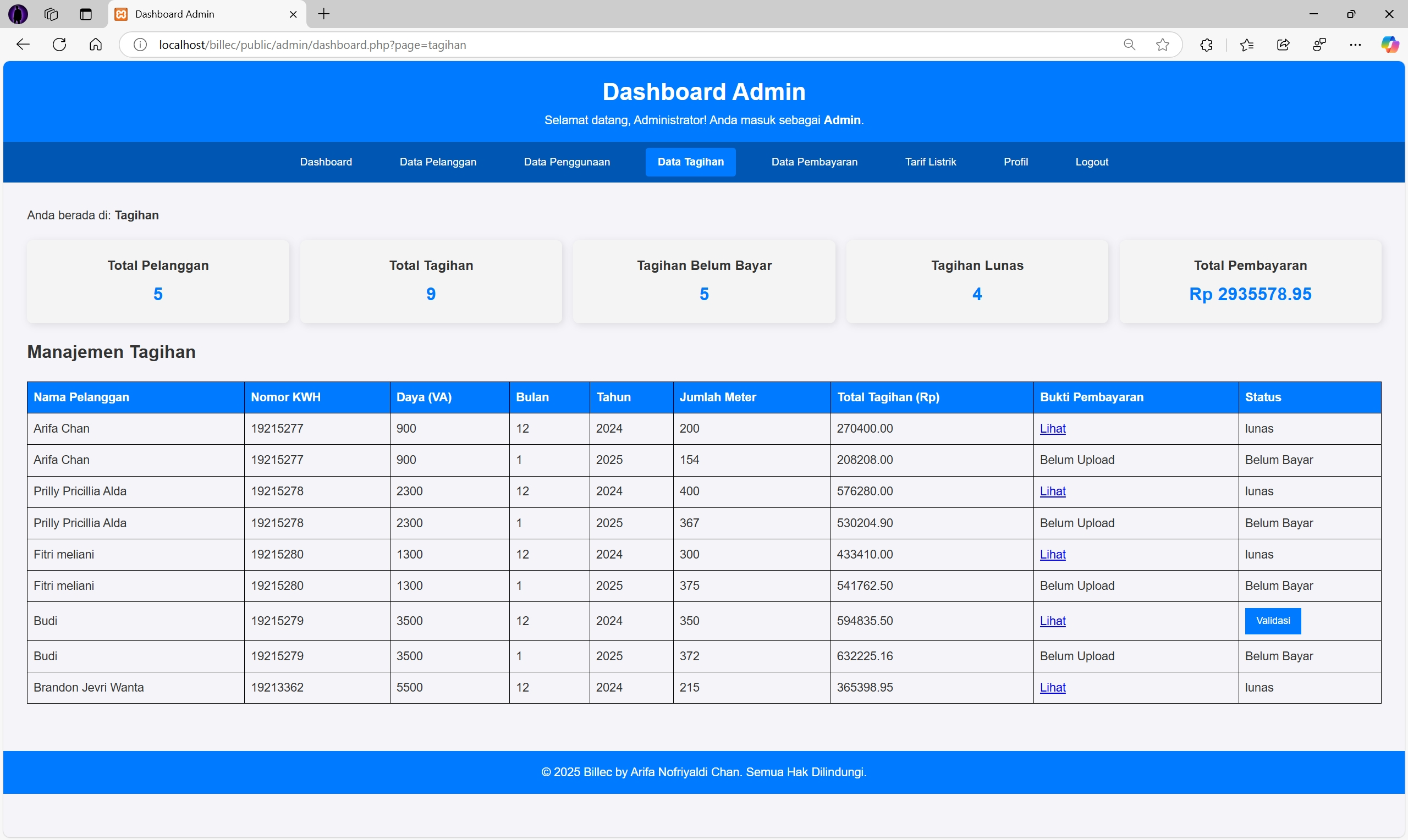Click the Total Pembayaran Rp 2935578.95 value
Viewport: 1408px width, 840px height.
pos(1251,294)
